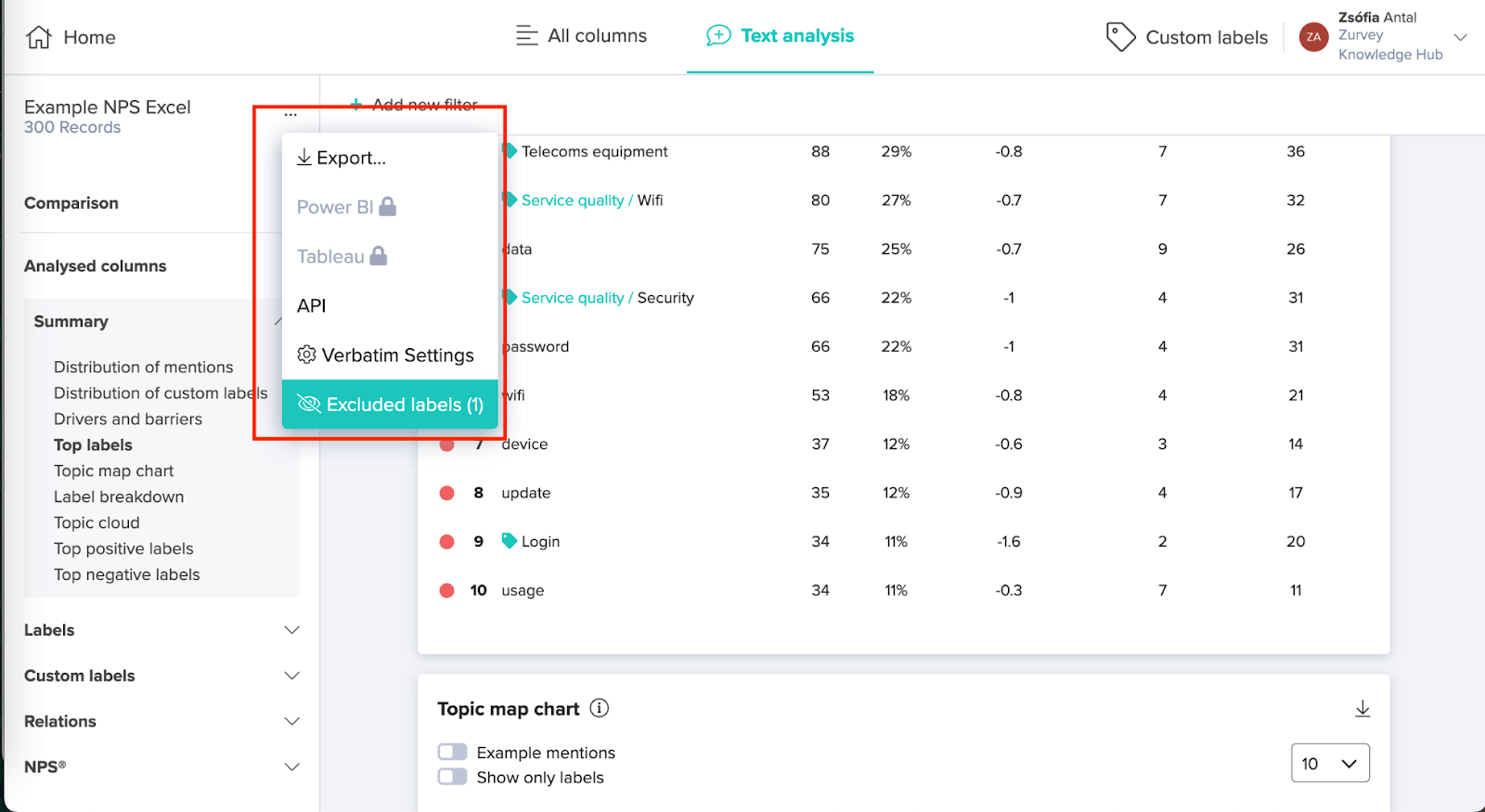This screenshot has width=1485, height=812.
Task: Enable the Example mentions toggle
Action: [x=453, y=752]
